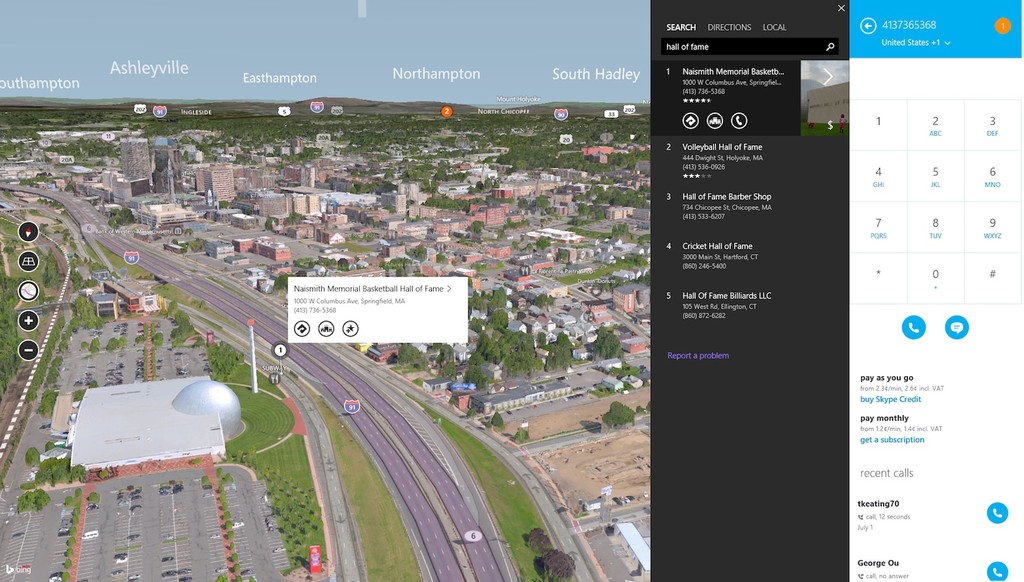The image size is (1024, 582).
Task: Zoom out using the minus map control
Action: (x=28, y=350)
